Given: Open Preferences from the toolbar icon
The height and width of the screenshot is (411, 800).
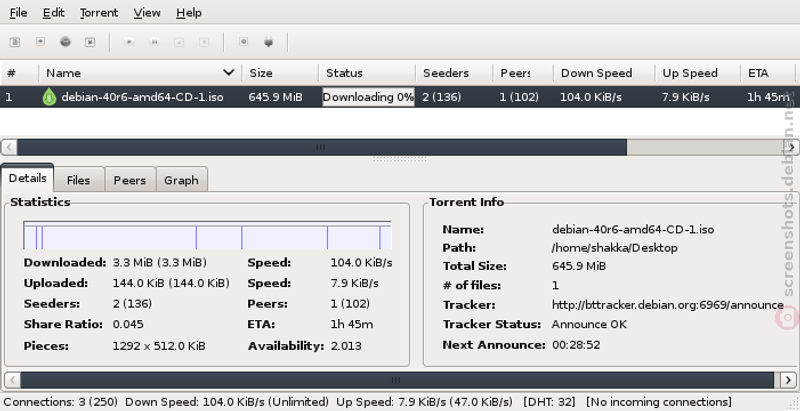Looking at the screenshot, I should [243, 42].
